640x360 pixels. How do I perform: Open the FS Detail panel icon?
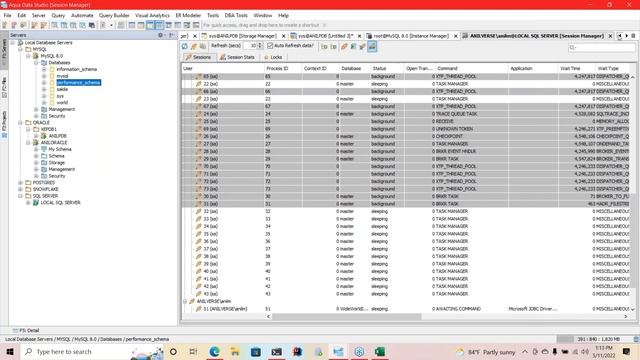click(16, 330)
